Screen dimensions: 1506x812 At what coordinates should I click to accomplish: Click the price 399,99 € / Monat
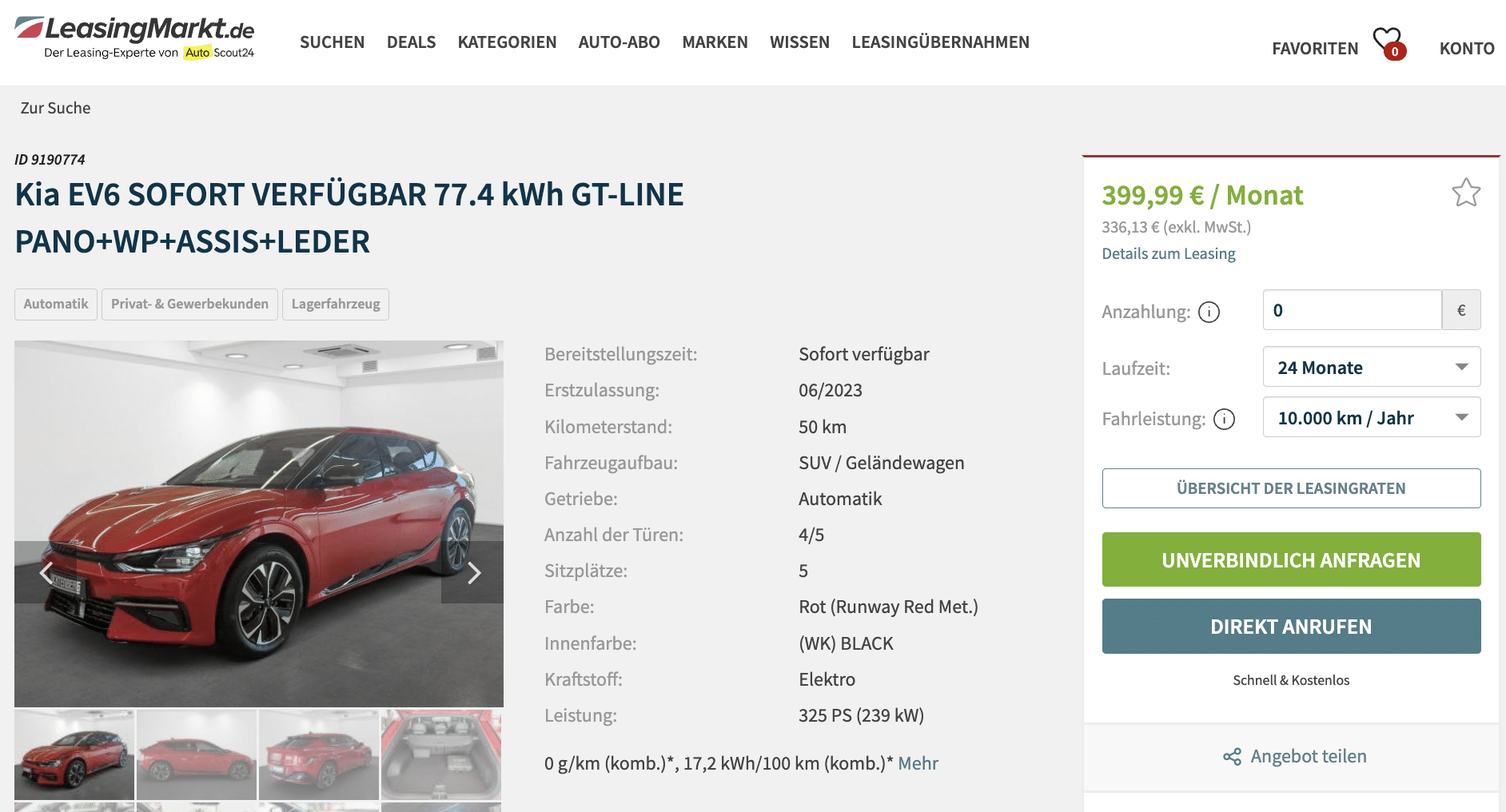click(1202, 195)
